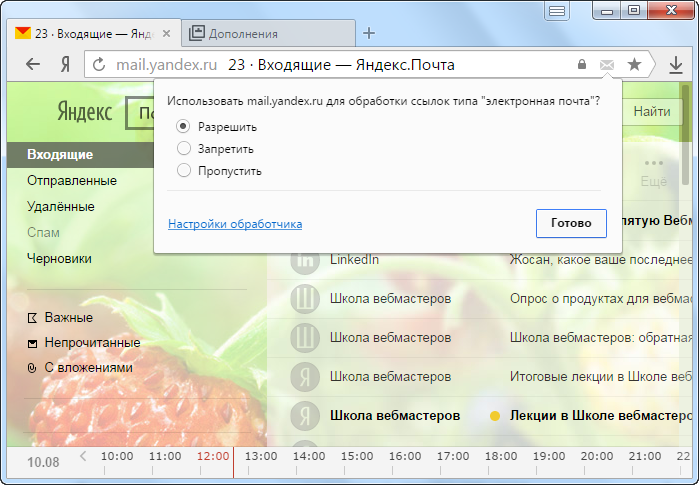Open the browser hamburger menu button
The height and width of the screenshot is (485, 699).
(557, 11)
